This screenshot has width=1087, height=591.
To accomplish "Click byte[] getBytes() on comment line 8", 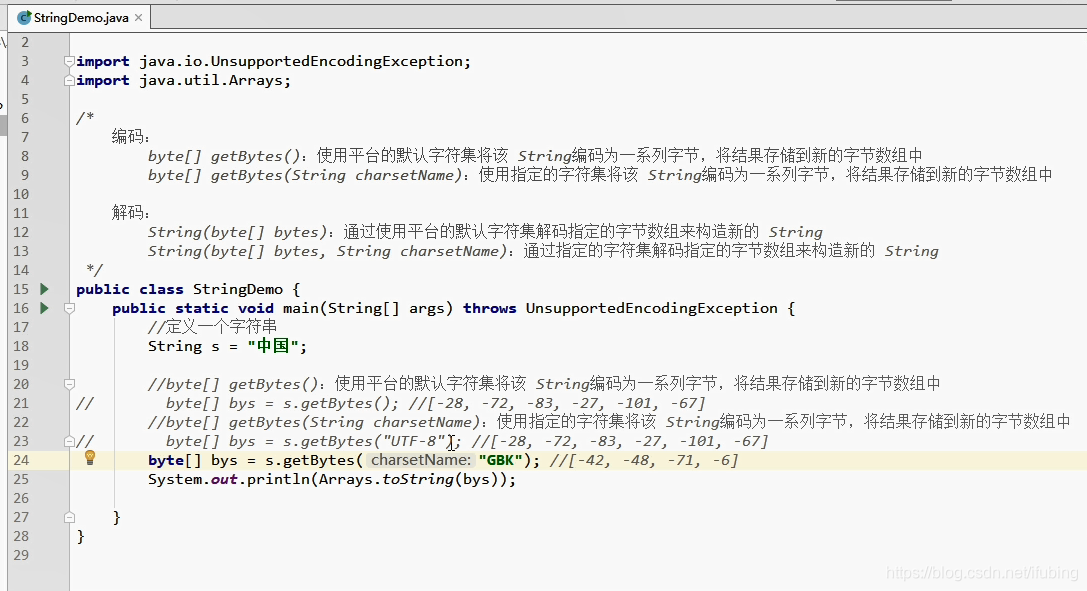I will 227,156.
